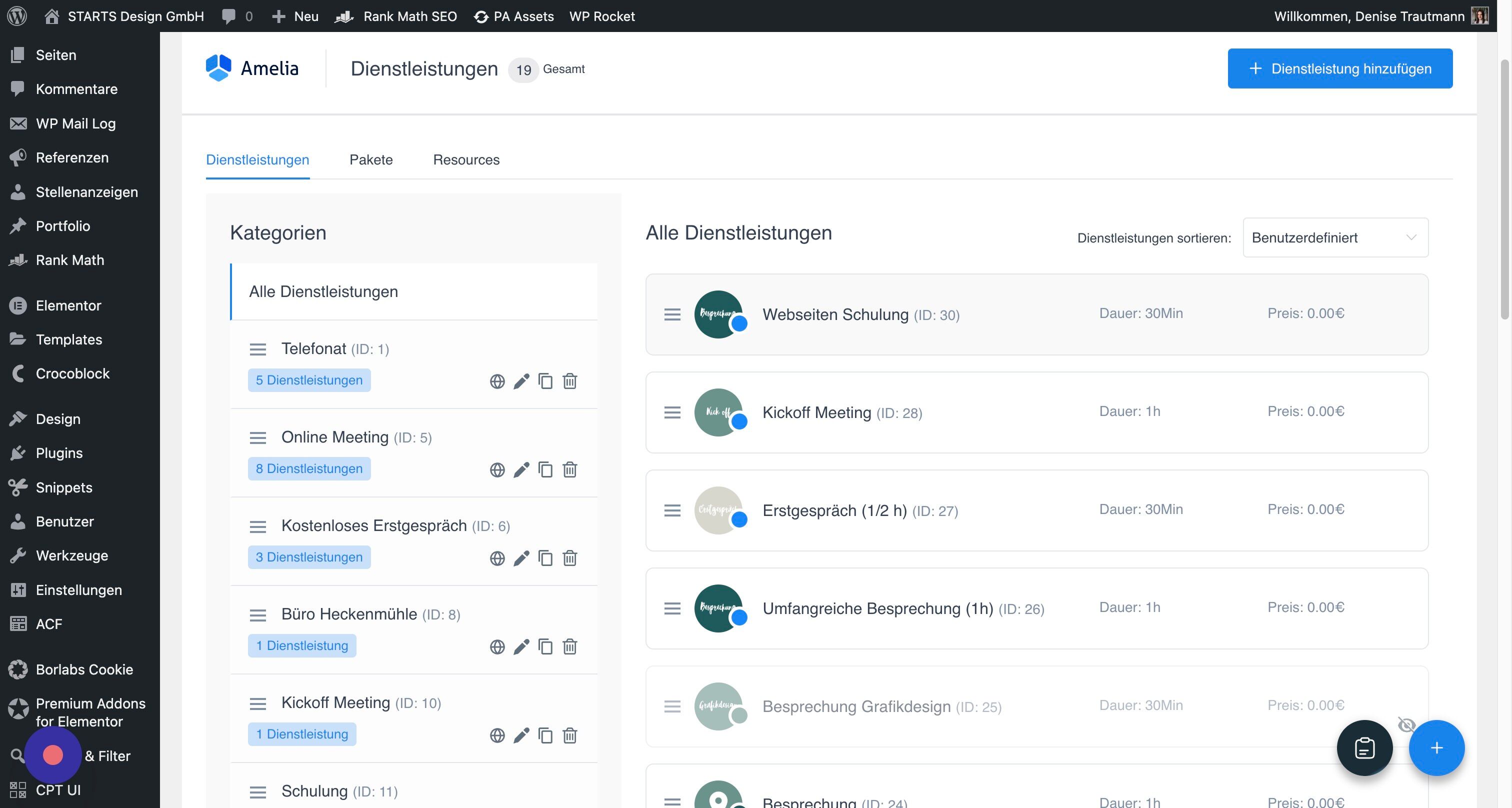Delete the Büro Heckenmühle category
This screenshot has width=1512, height=808.
[570, 646]
